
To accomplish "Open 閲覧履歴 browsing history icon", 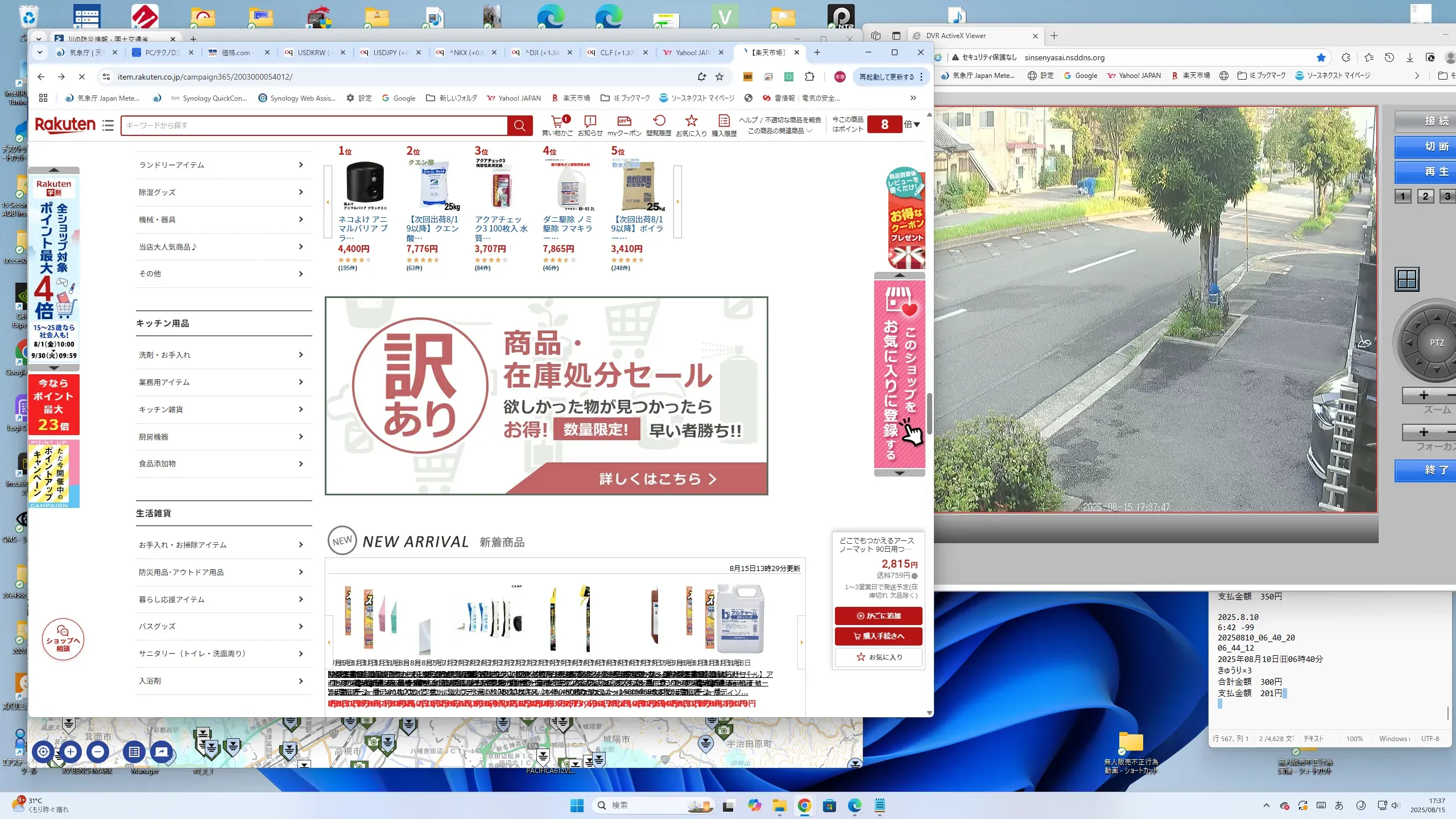I will coord(659,121).
